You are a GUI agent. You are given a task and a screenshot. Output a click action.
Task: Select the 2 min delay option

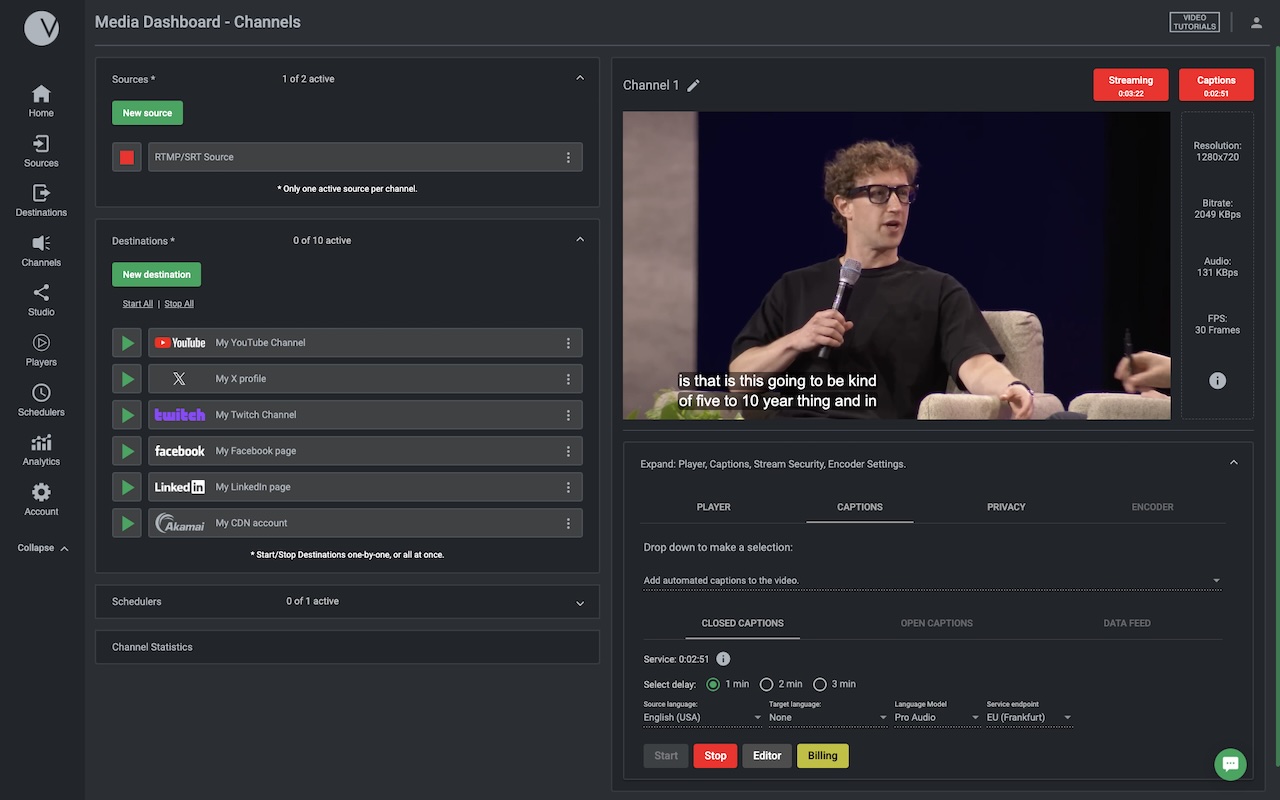click(767, 685)
